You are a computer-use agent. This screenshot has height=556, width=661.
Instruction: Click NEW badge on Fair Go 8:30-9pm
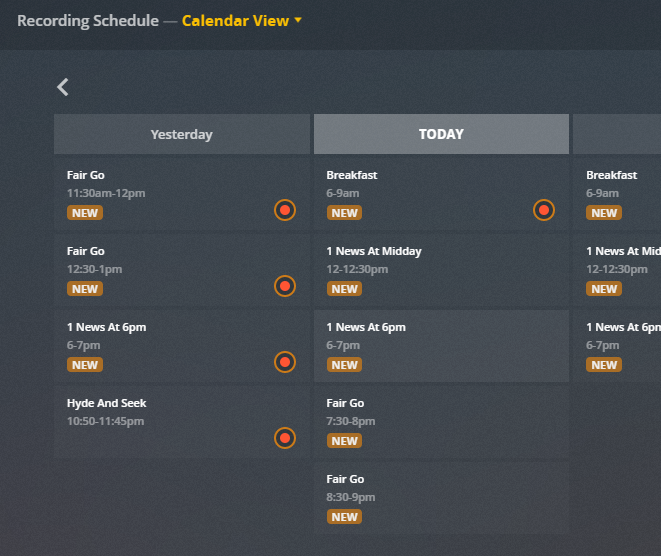click(x=344, y=517)
